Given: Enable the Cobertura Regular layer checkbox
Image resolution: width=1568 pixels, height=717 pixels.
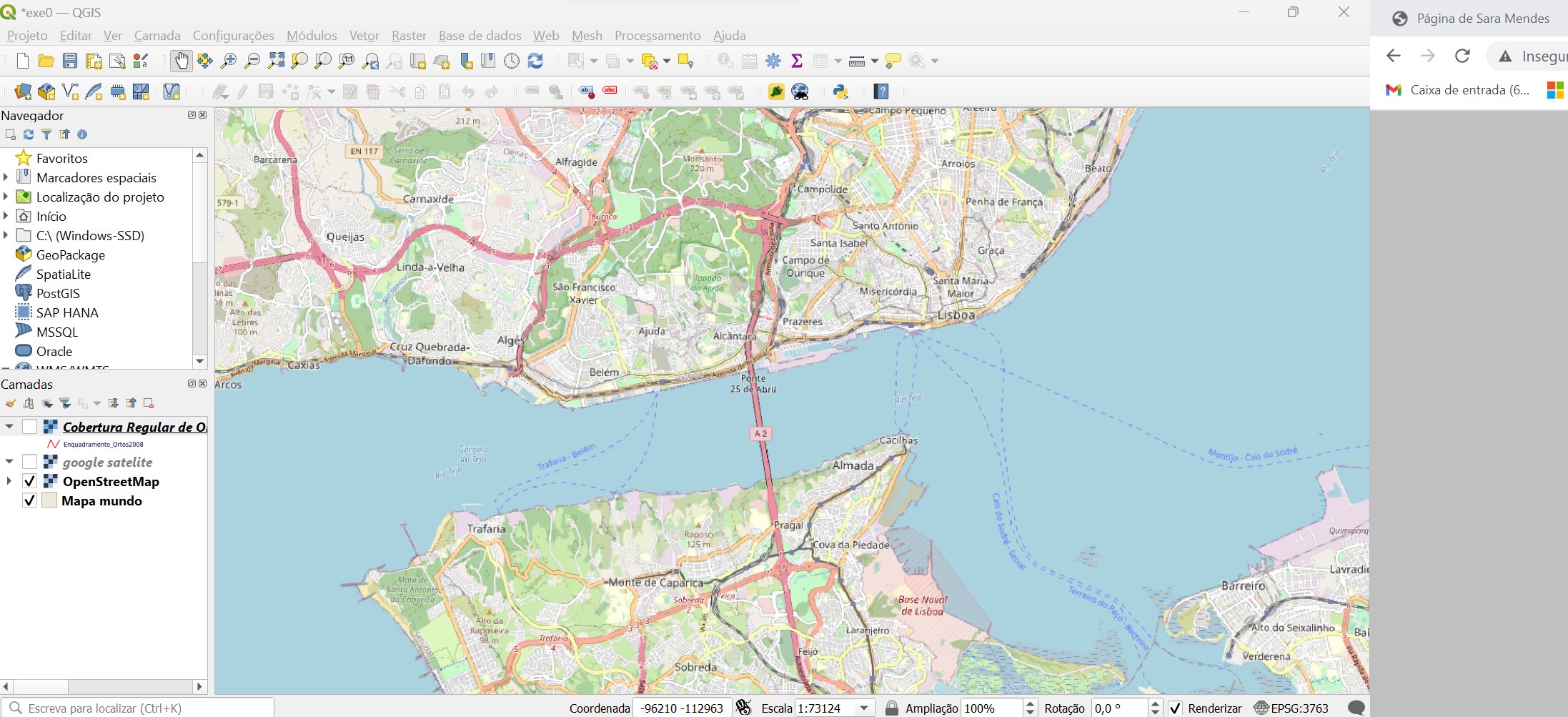Looking at the screenshot, I should (x=29, y=427).
